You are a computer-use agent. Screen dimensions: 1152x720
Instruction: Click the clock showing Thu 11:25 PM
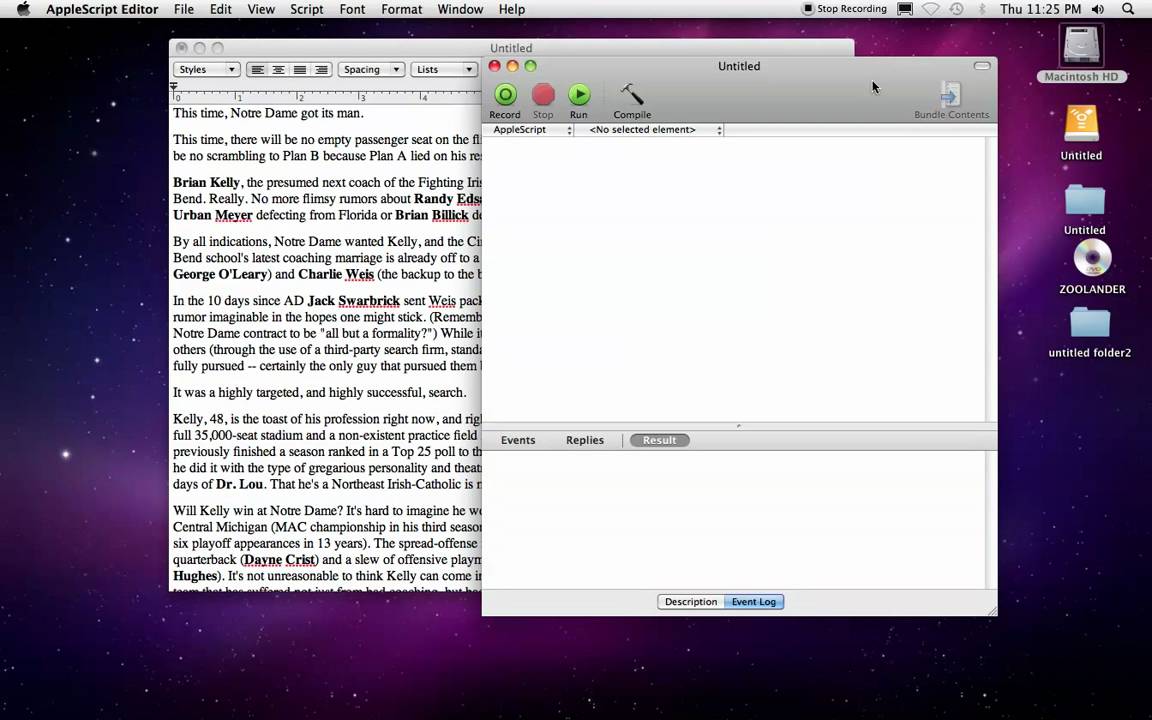tap(1040, 9)
